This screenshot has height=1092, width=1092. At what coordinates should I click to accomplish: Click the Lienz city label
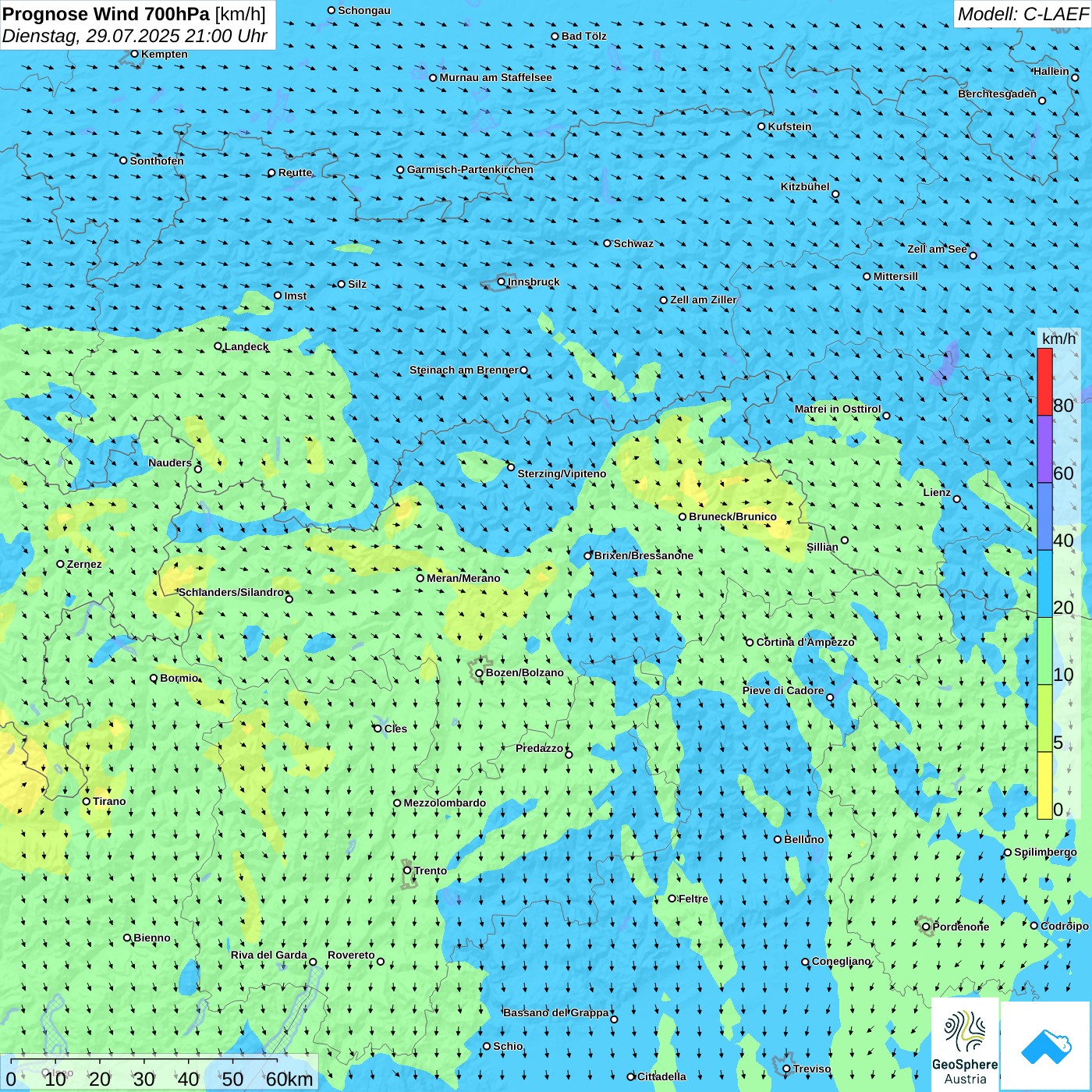tap(937, 492)
